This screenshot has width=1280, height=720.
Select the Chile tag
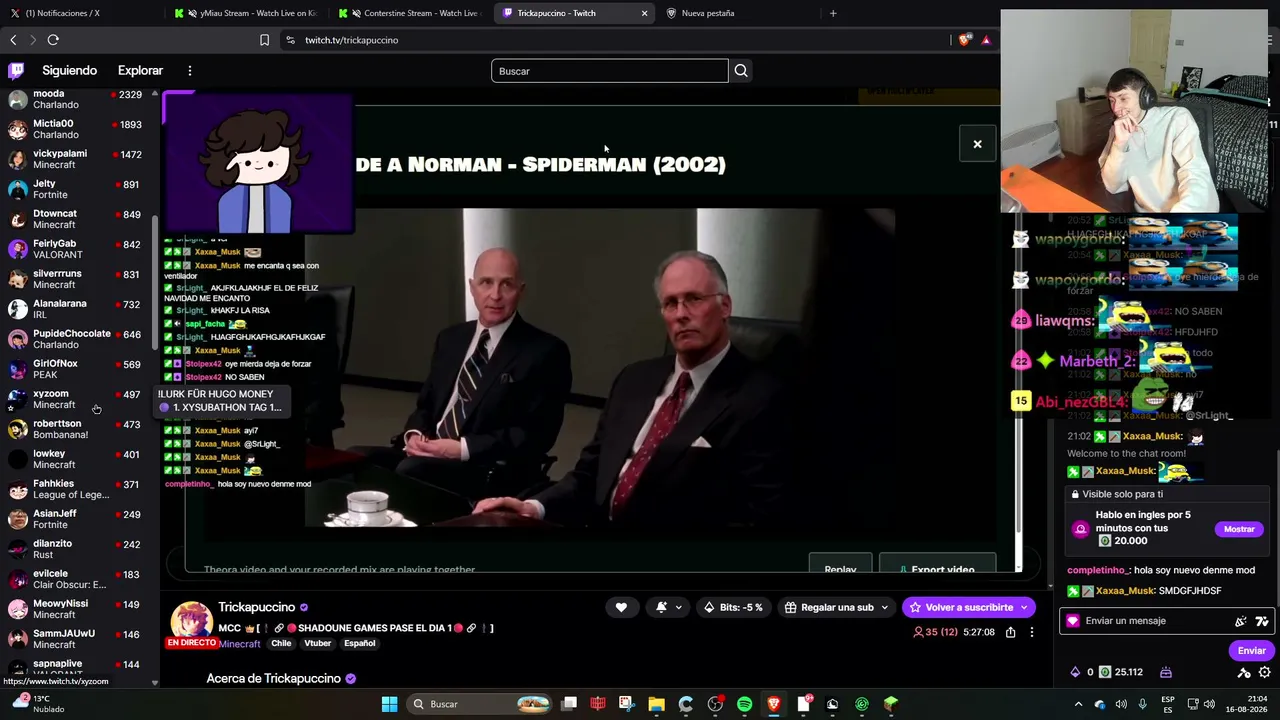coord(281,644)
